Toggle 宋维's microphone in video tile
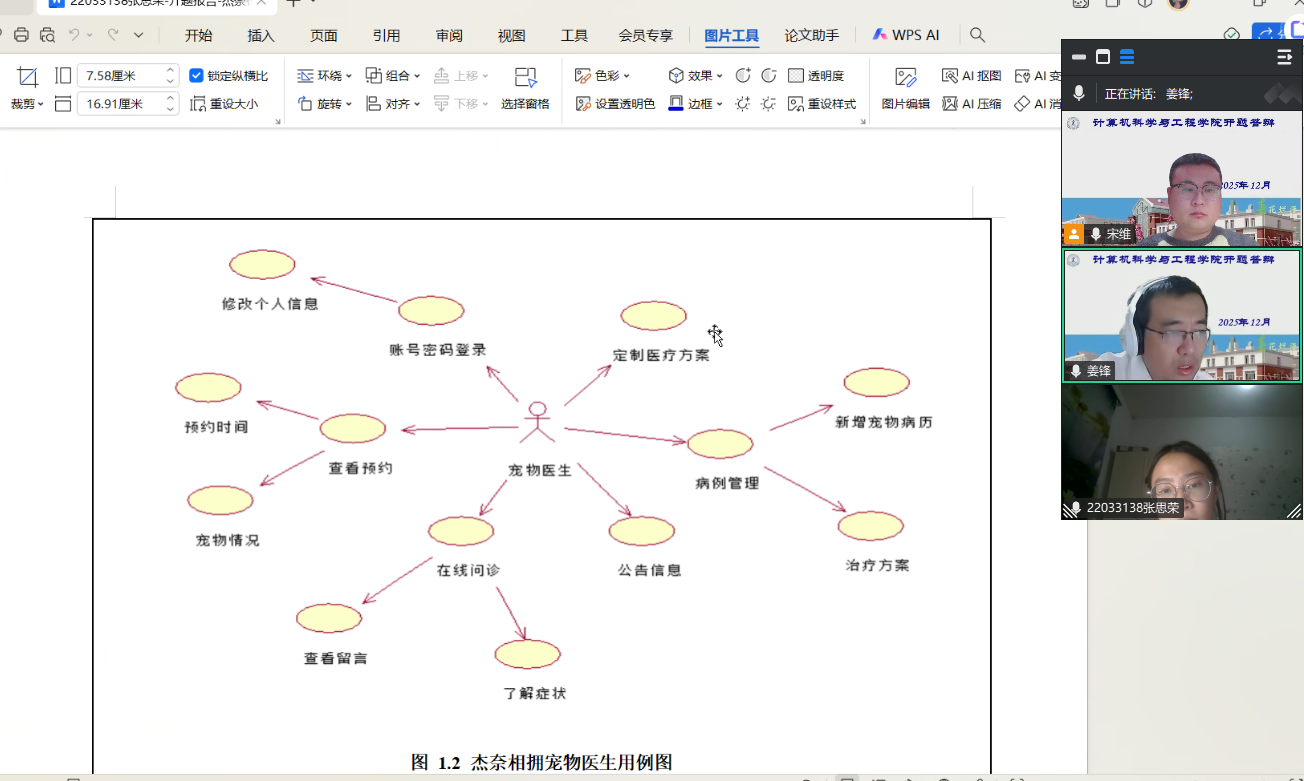Image resolution: width=1304 pixels, height=781 pixels. click(1096, 234)
